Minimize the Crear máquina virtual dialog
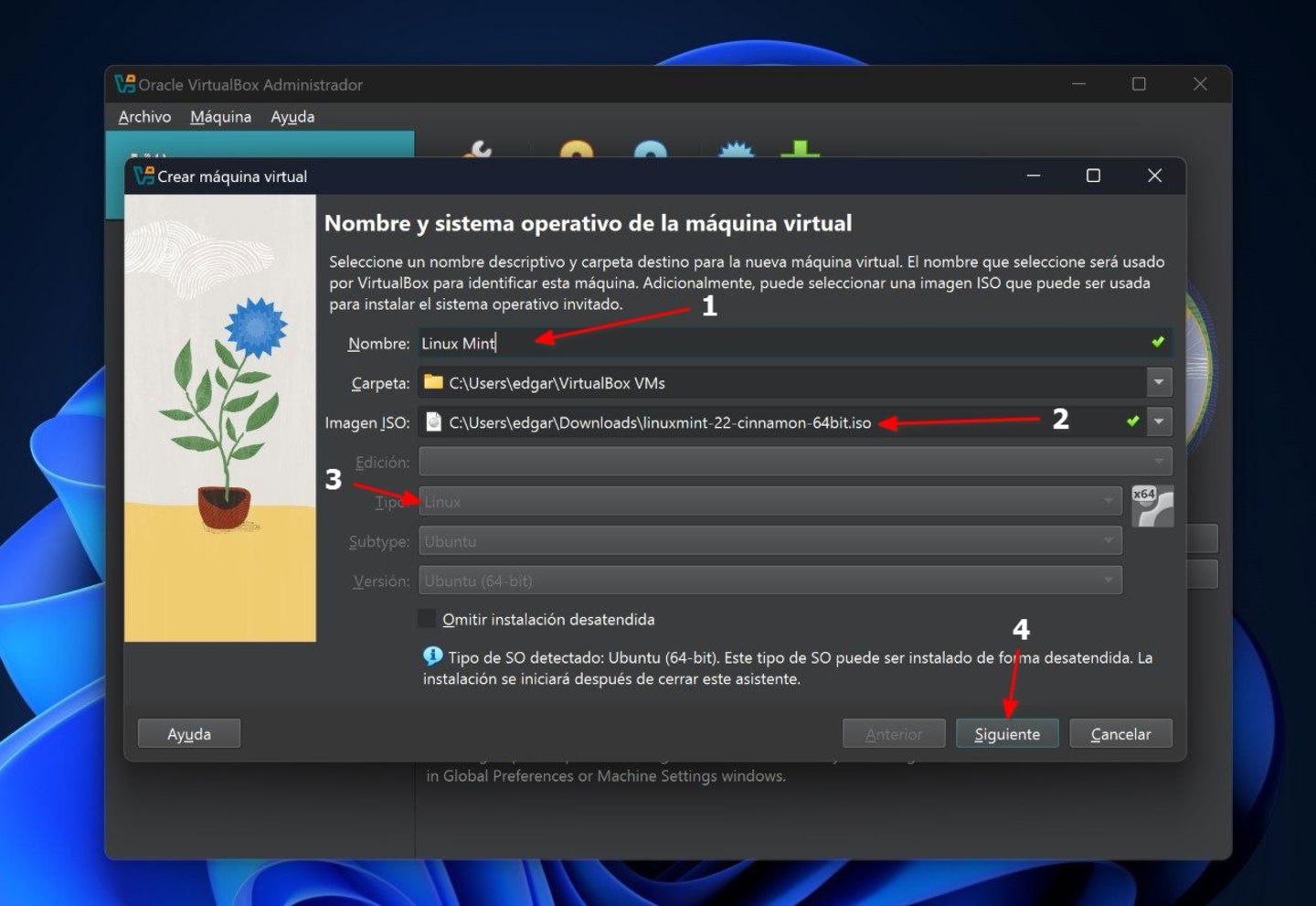 pos(1034,176)
